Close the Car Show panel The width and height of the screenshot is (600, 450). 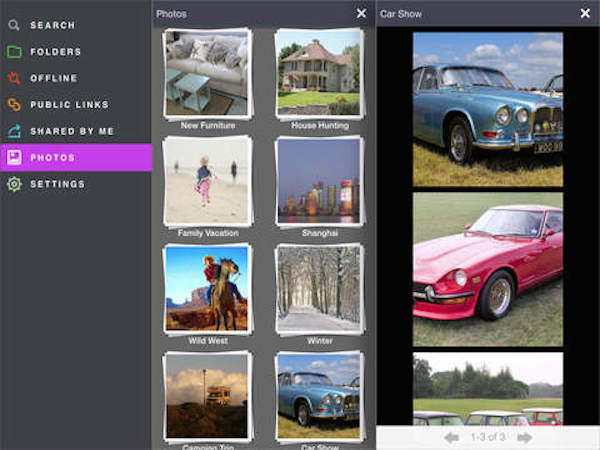(585, 13)
